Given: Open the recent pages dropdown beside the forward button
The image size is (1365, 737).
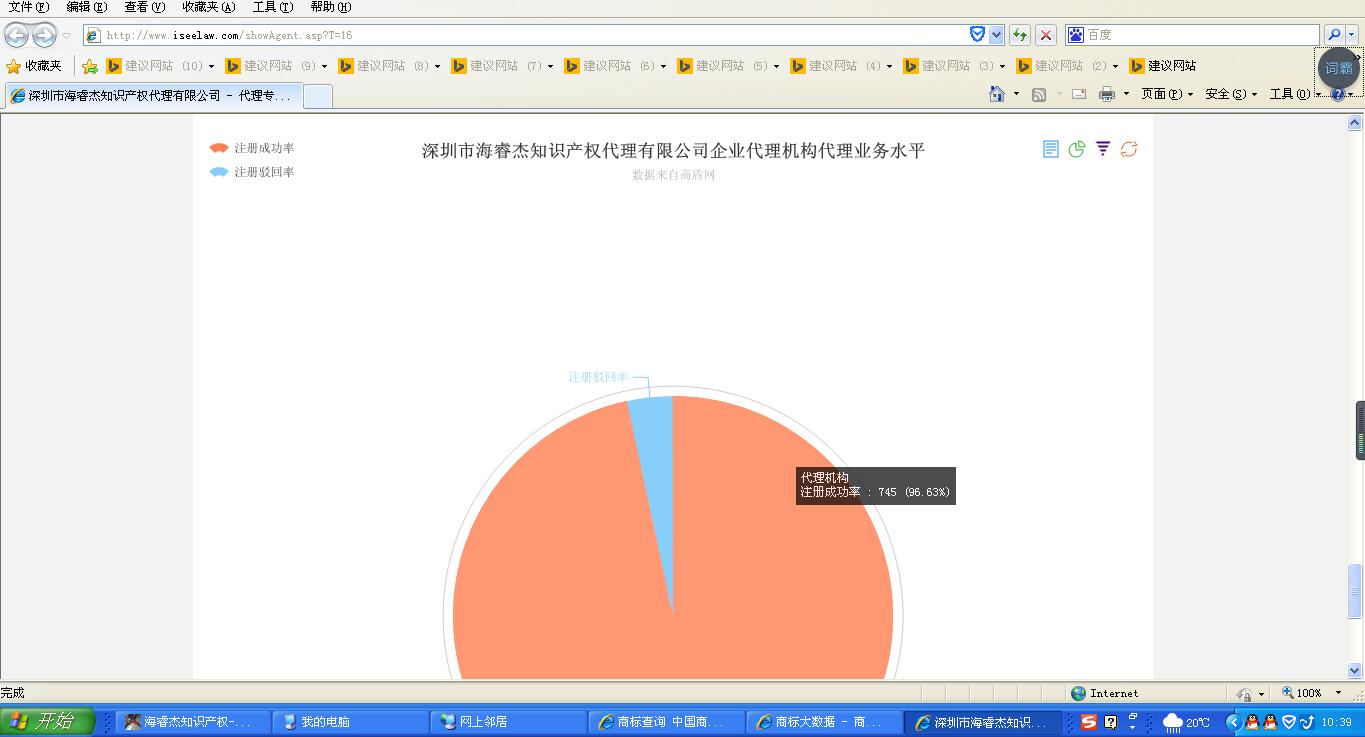Looking at the screenshot, I should tap(67, 36).
